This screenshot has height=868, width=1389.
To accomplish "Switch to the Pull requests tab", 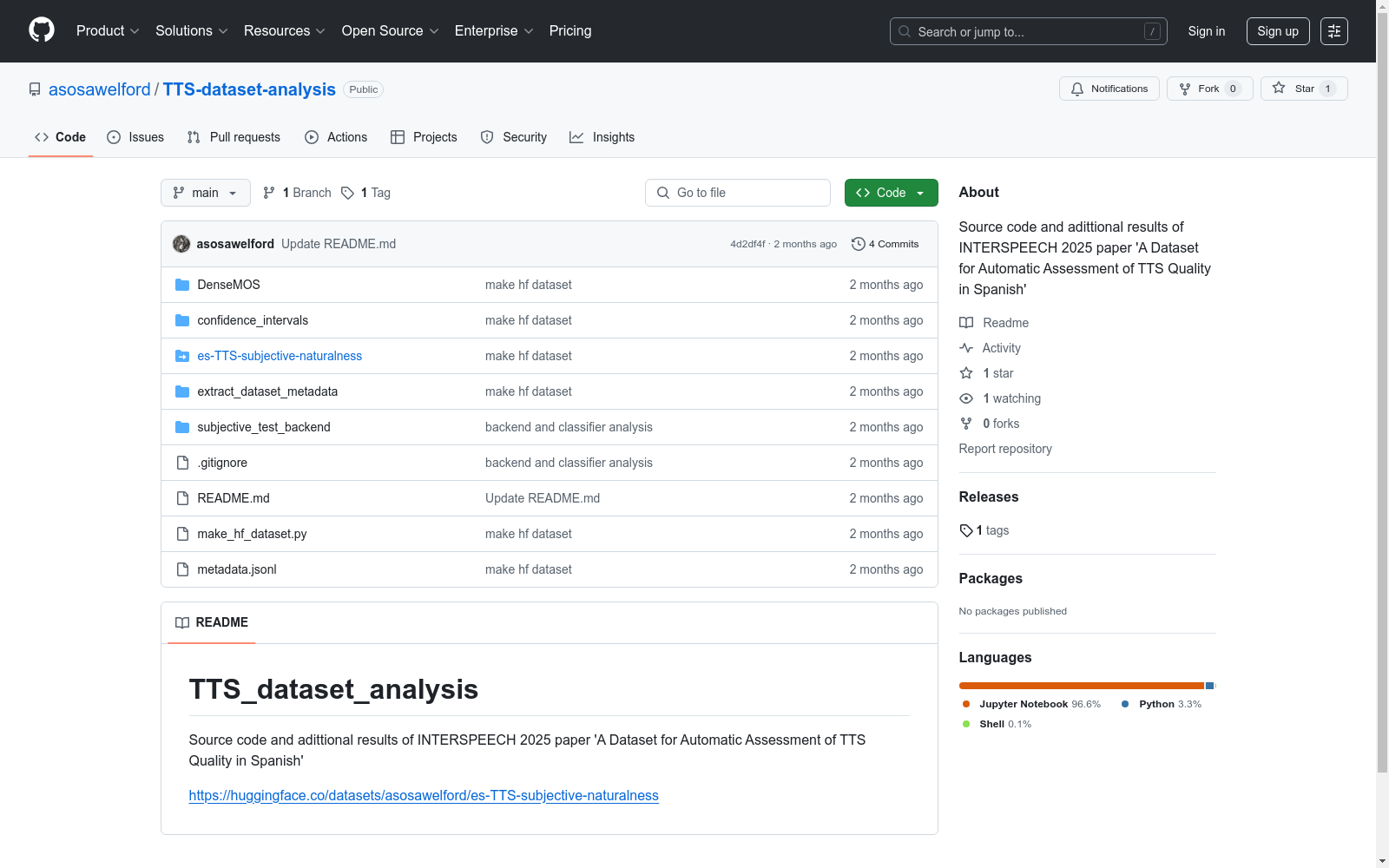I will click(234, 137).
